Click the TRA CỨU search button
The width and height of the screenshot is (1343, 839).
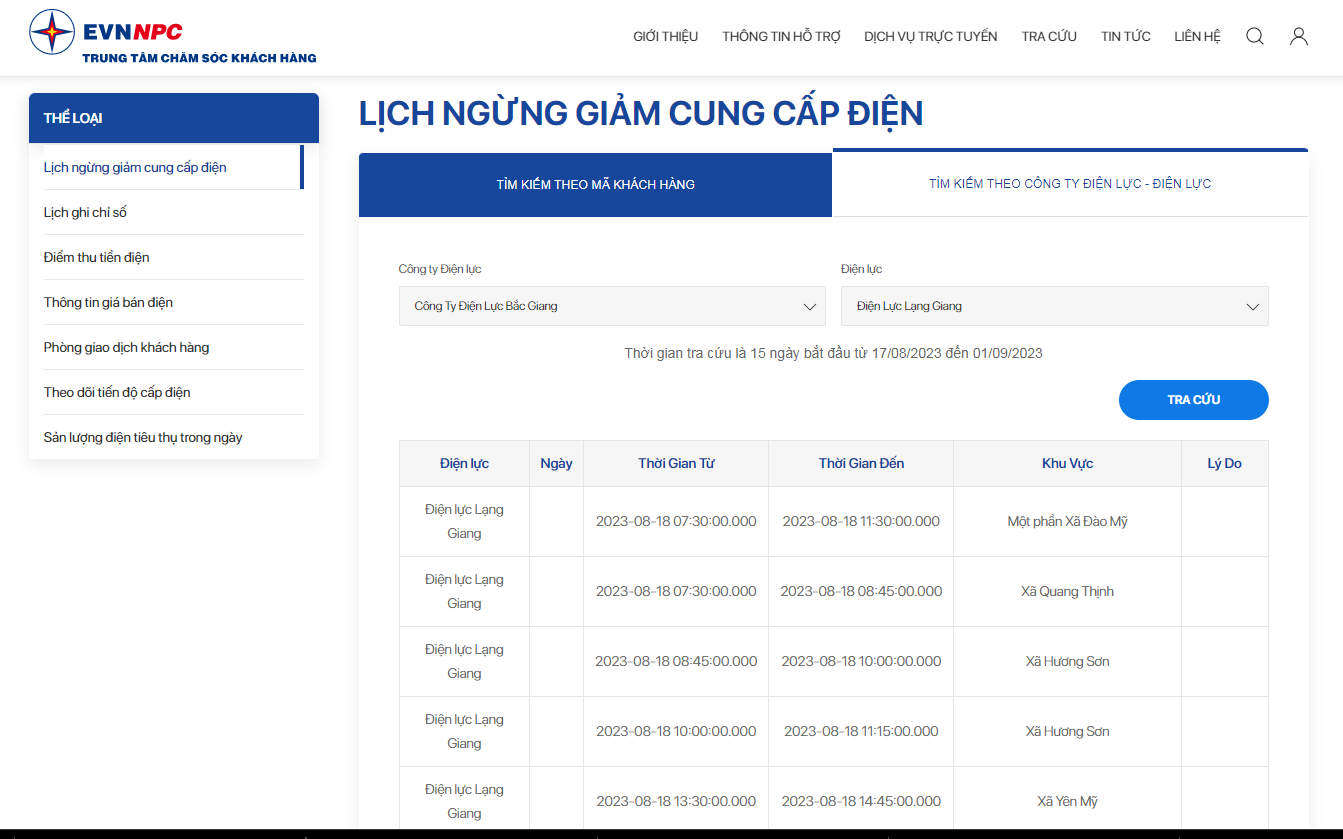click(1194, 400)
